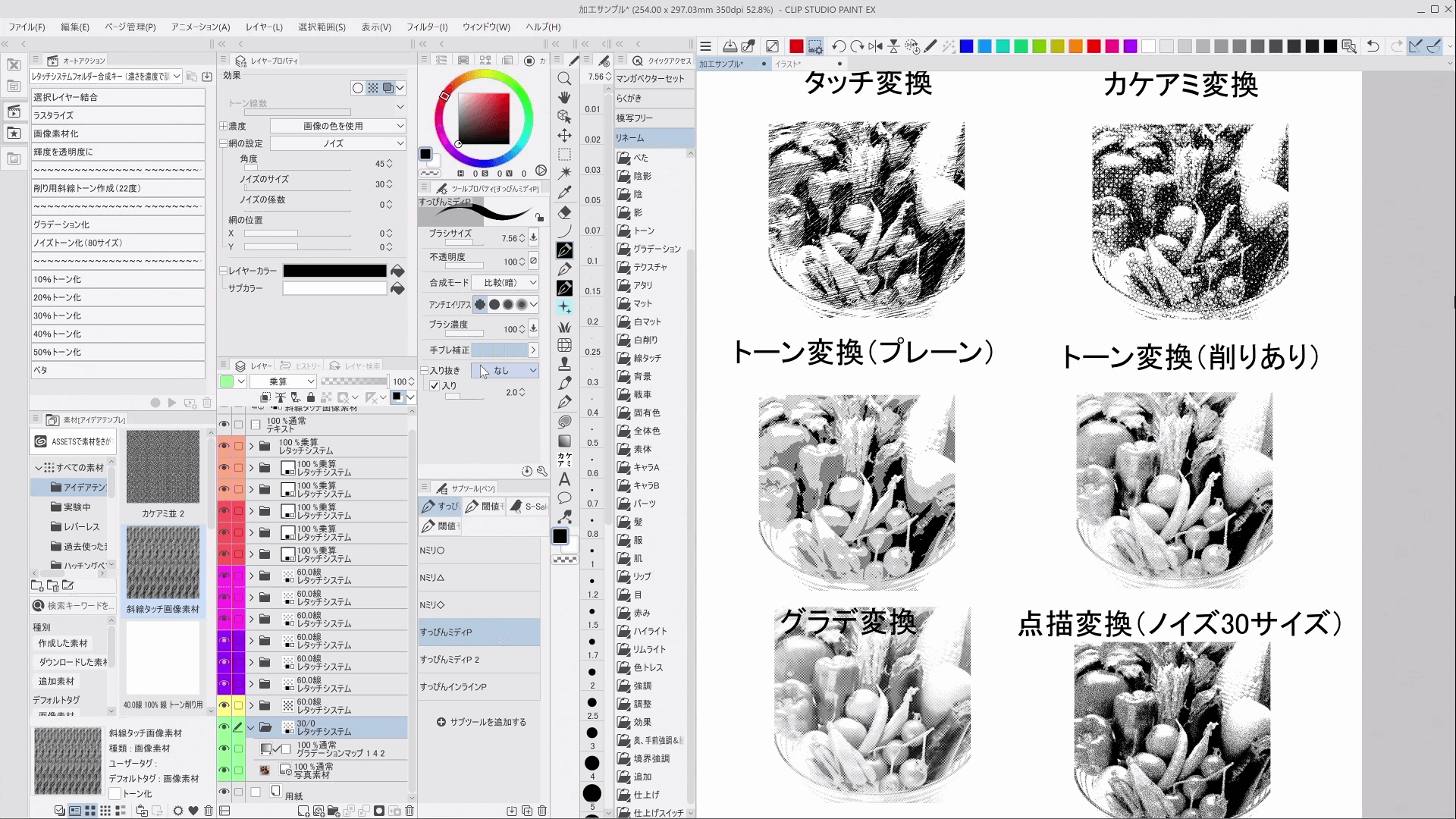Select the Balloon speech bubble tool
Image resolution: width=1456 pixels, height=819 pixels.
tap(564, 498)
